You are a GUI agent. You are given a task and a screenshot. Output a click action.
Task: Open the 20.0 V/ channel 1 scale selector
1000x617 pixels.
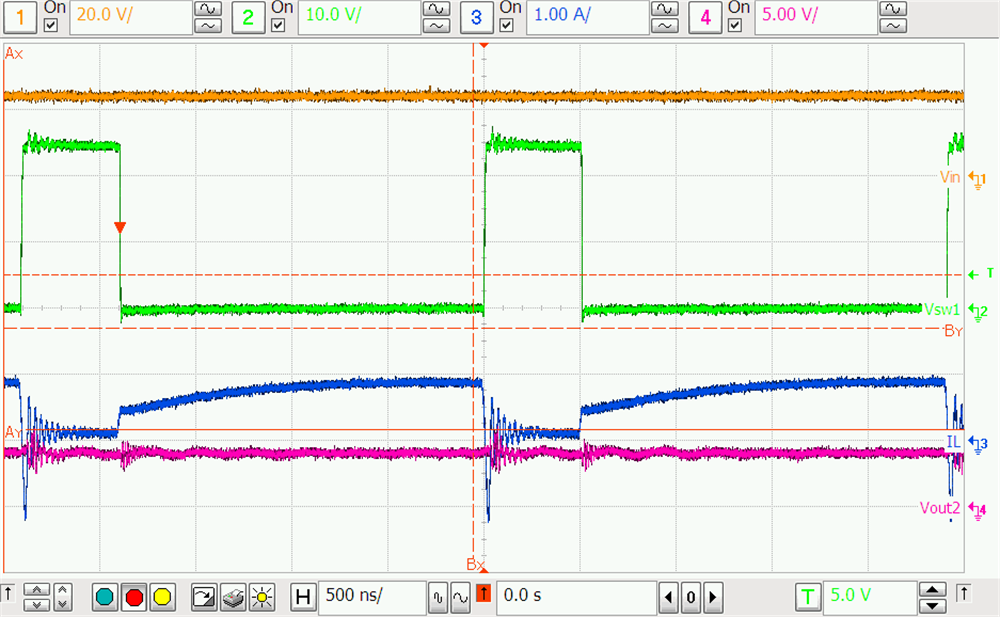[x=130, y=16]
